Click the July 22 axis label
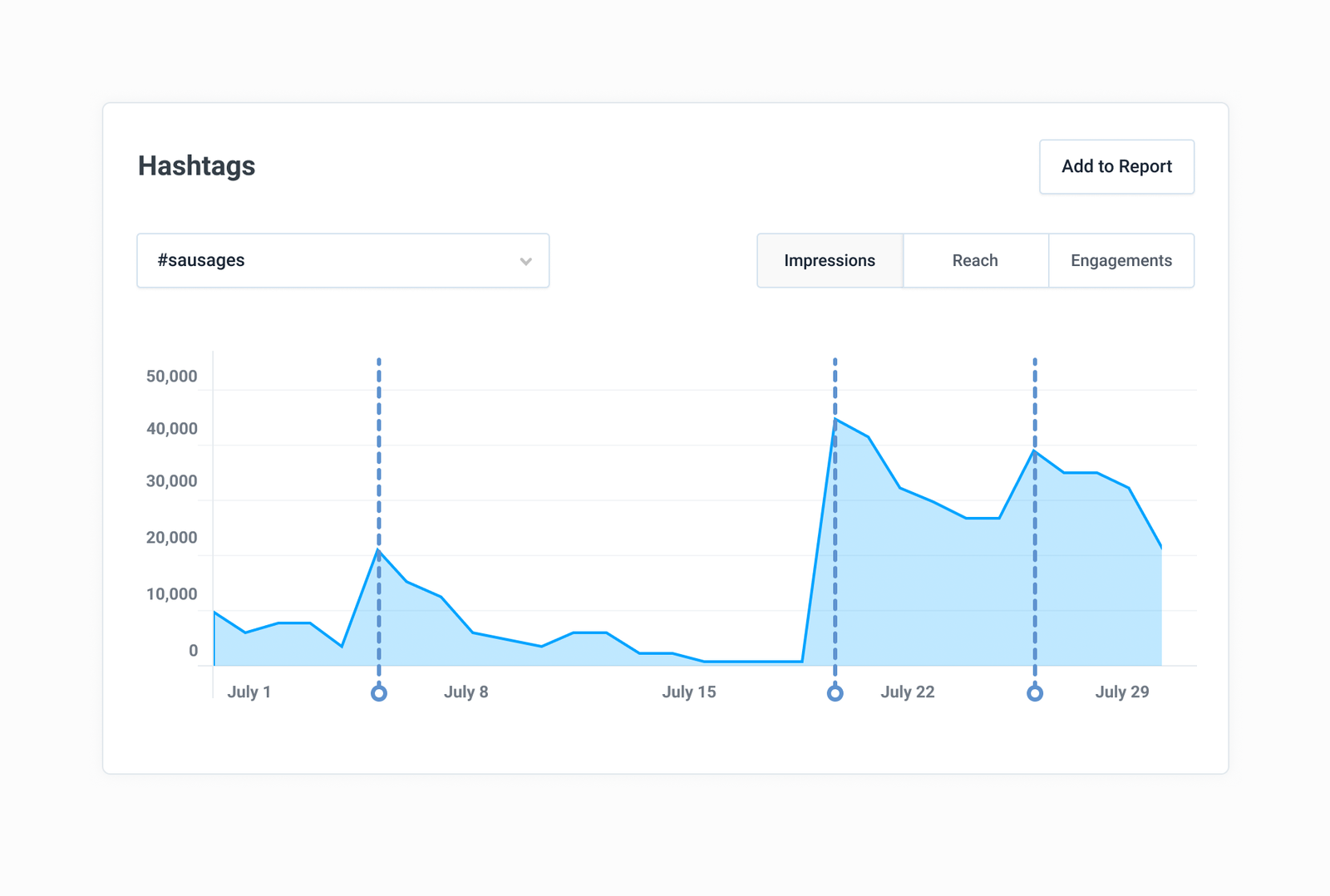The height and width of the screenshot is (896, 1330). (x=907, y=692)
